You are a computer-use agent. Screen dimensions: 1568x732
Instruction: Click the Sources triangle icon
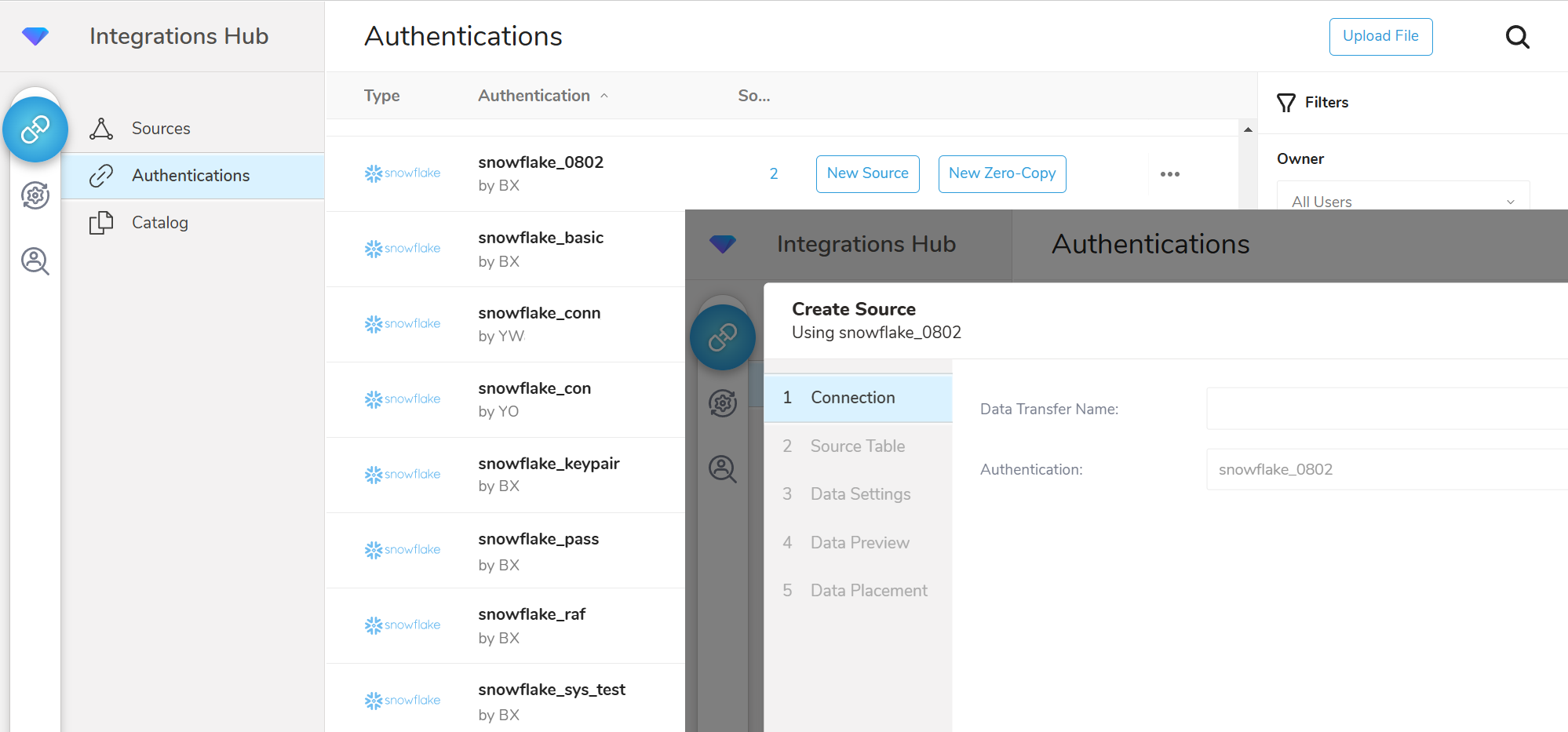tap(101, 129)
